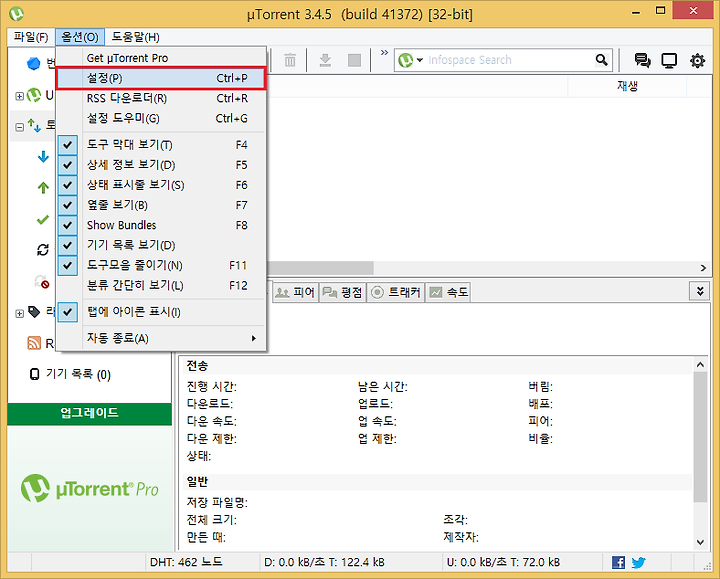Screen dimensions: 720x579
Task: Click the µTorrent title bar logo icon
Action: pyautogui.click(x=17, y=13)
